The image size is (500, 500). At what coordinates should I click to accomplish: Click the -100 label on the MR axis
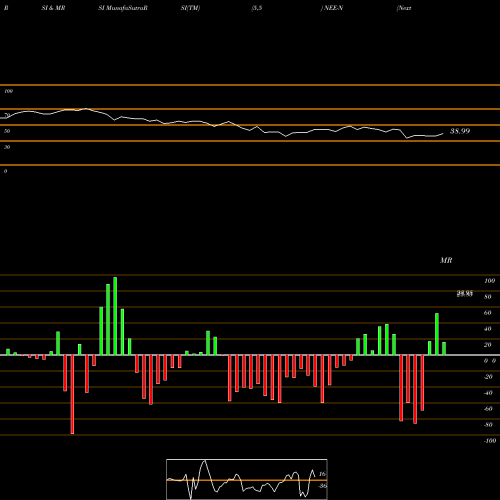click(x=490, y=441)
